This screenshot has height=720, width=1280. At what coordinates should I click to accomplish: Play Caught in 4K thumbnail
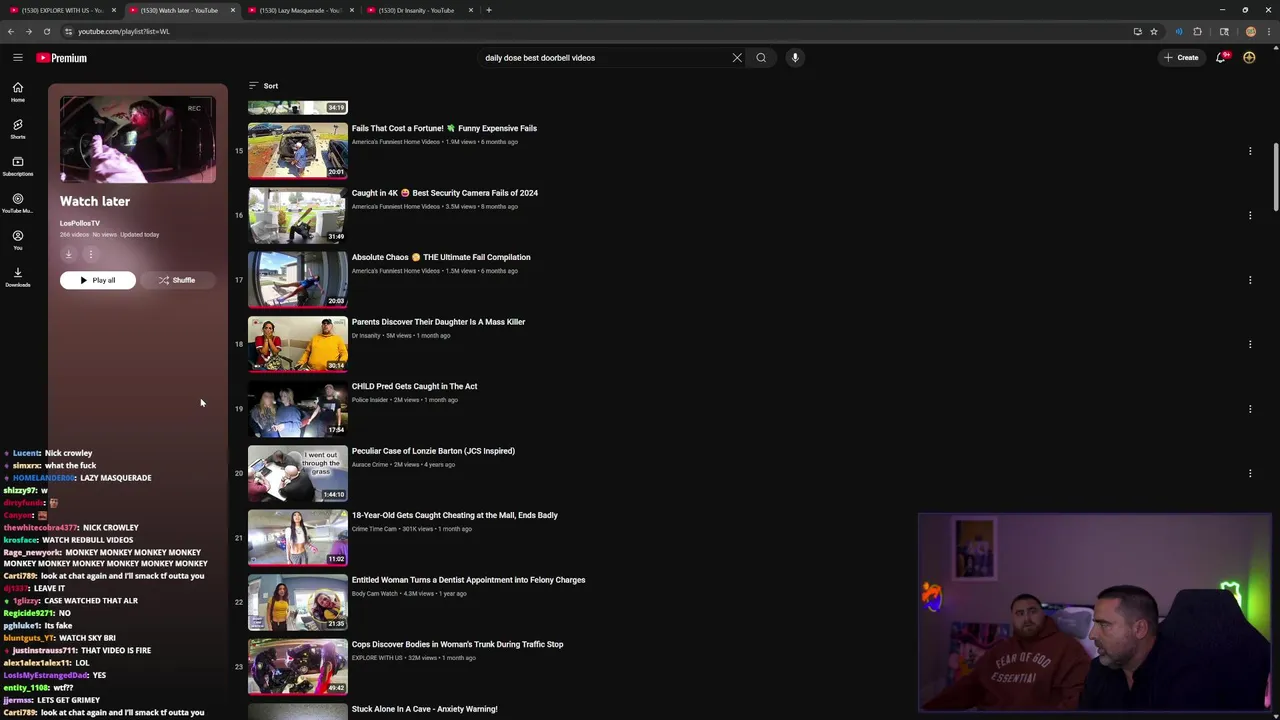pyautogui.click(x=298, y=215)
